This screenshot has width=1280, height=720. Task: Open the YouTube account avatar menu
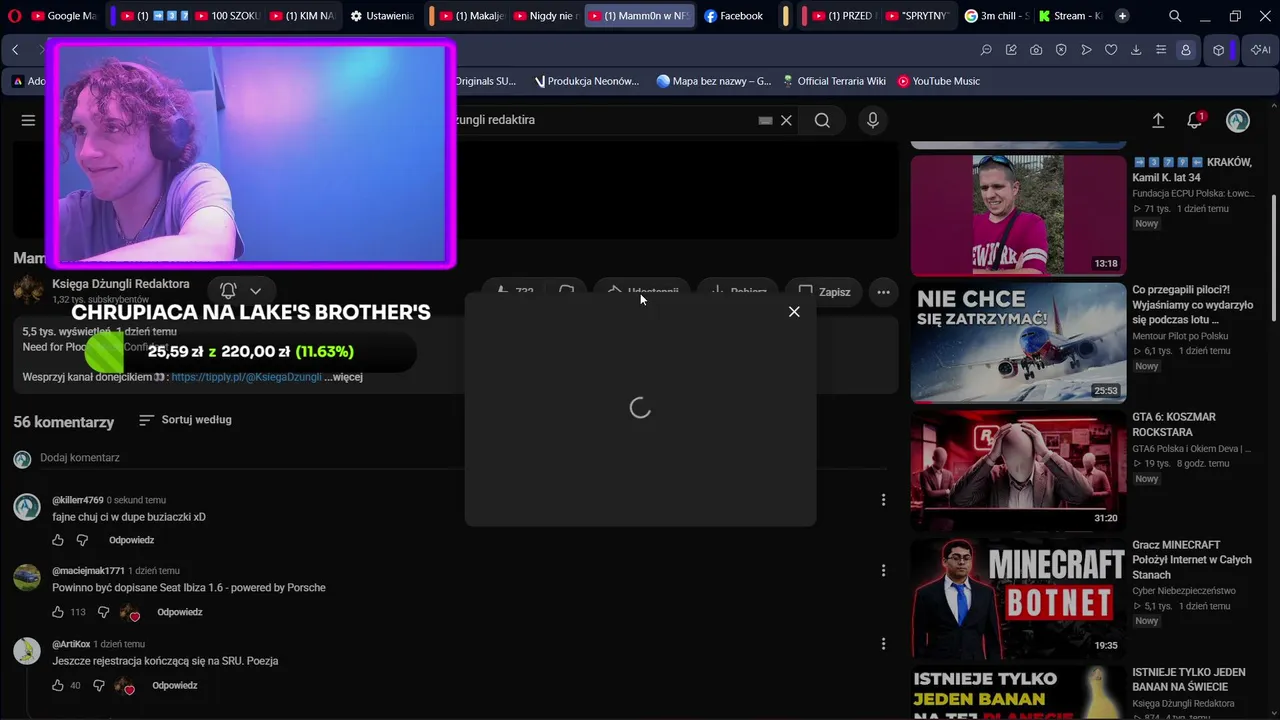click(x=1238, y=120)
